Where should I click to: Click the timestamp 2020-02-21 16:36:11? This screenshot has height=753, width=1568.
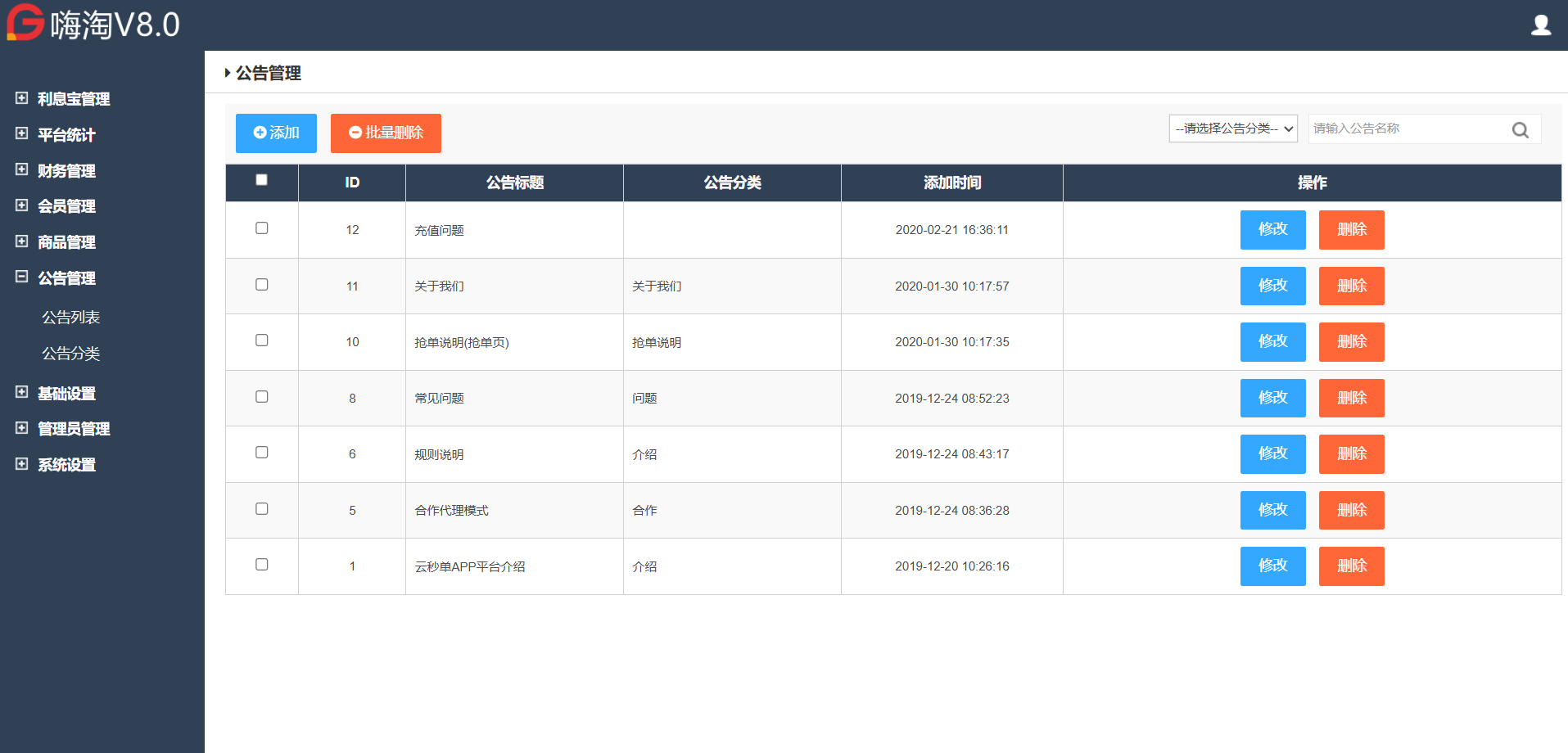[x=952, y=230]
